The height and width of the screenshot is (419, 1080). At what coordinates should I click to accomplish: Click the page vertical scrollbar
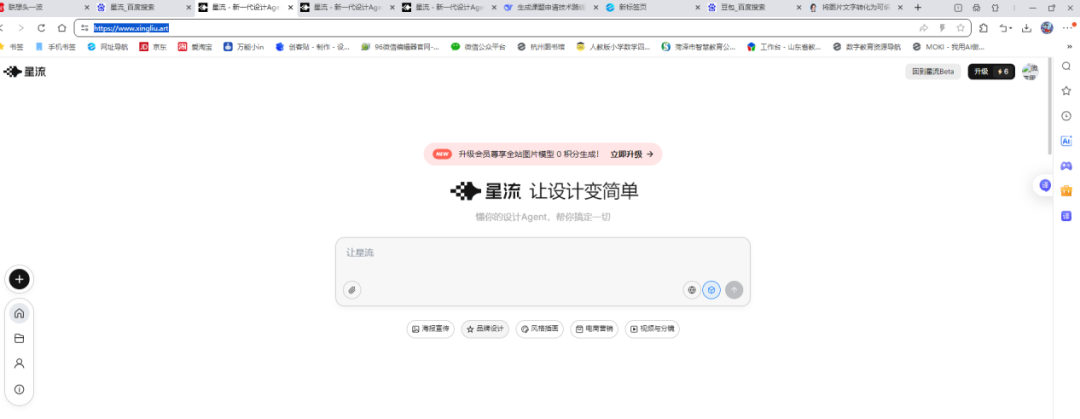1050,106
